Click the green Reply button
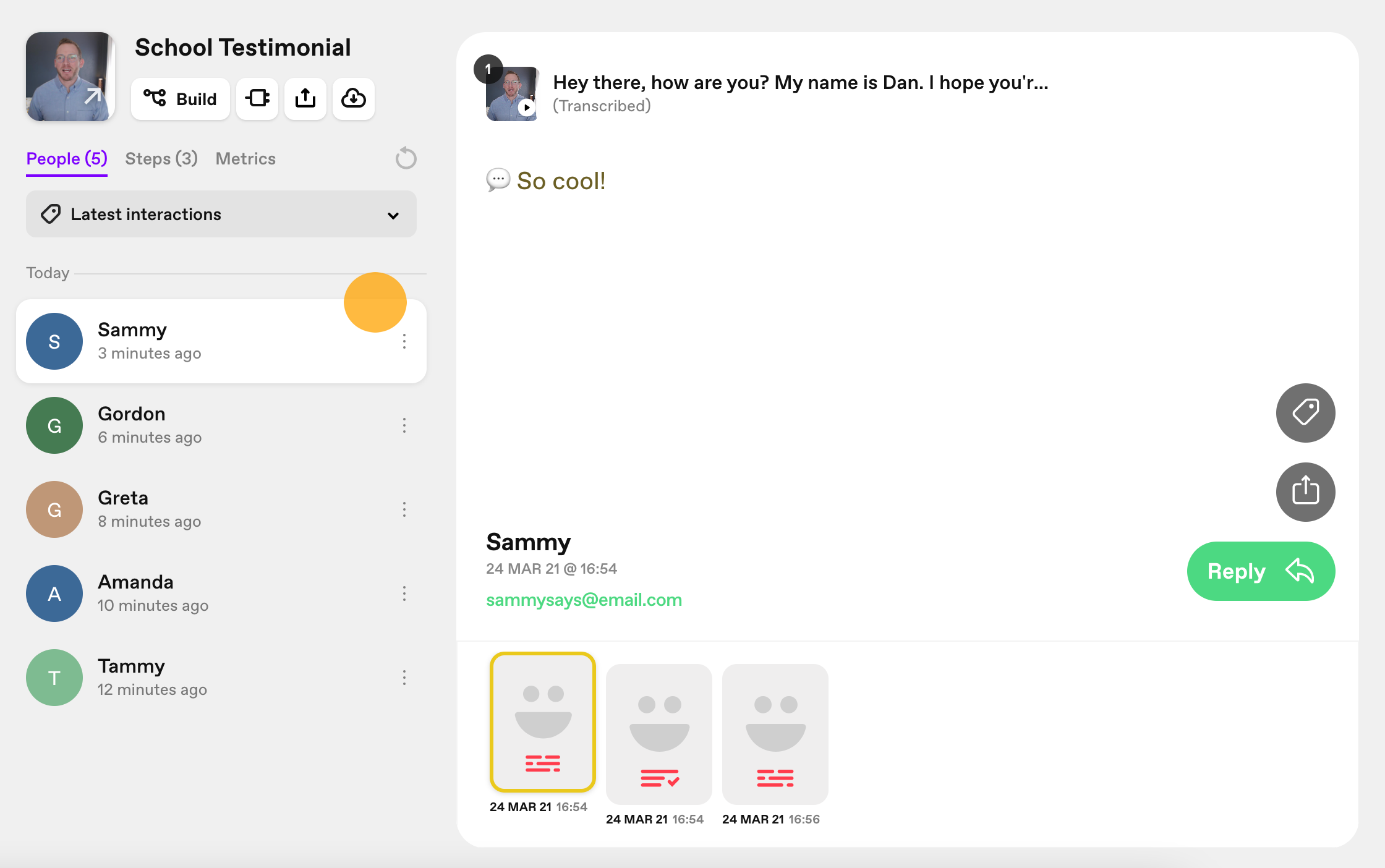 1261,571
